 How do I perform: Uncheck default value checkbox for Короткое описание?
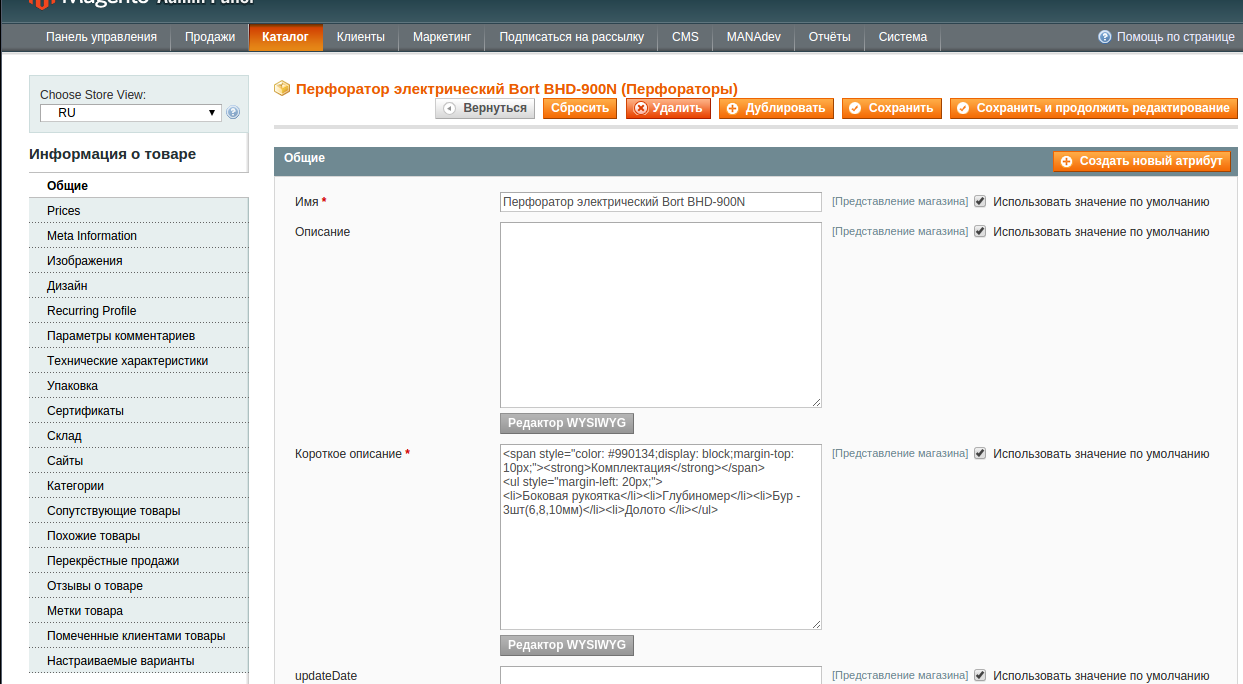pos(980,453)
